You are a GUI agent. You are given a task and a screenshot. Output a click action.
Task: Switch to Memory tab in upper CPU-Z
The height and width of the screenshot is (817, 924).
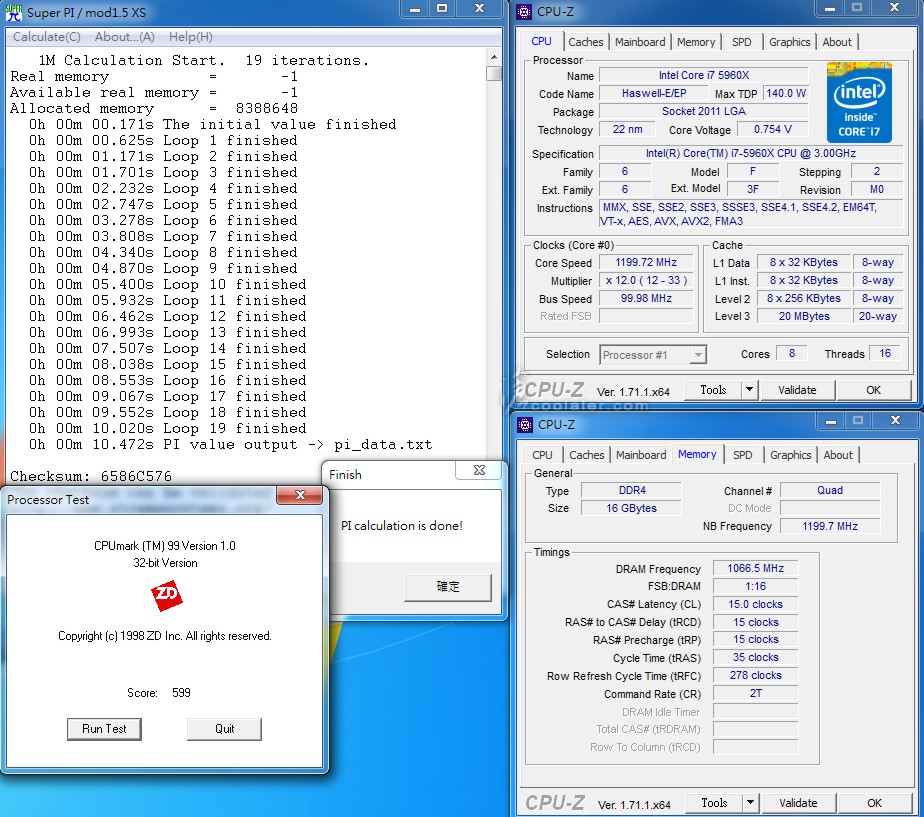[x=695, y=42]
